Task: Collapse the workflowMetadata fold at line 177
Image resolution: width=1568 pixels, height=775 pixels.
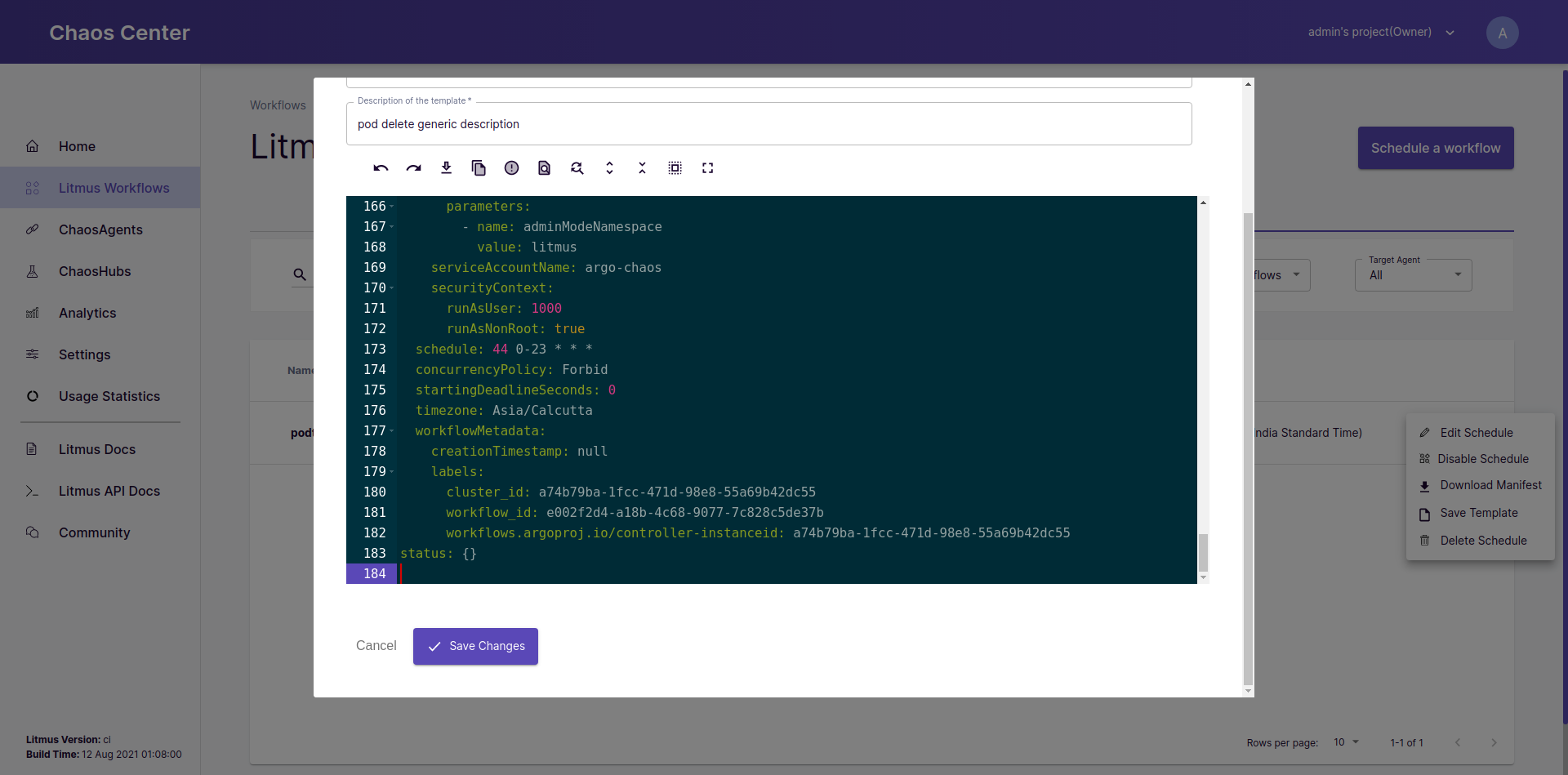Action: click(x=392, y=431)
